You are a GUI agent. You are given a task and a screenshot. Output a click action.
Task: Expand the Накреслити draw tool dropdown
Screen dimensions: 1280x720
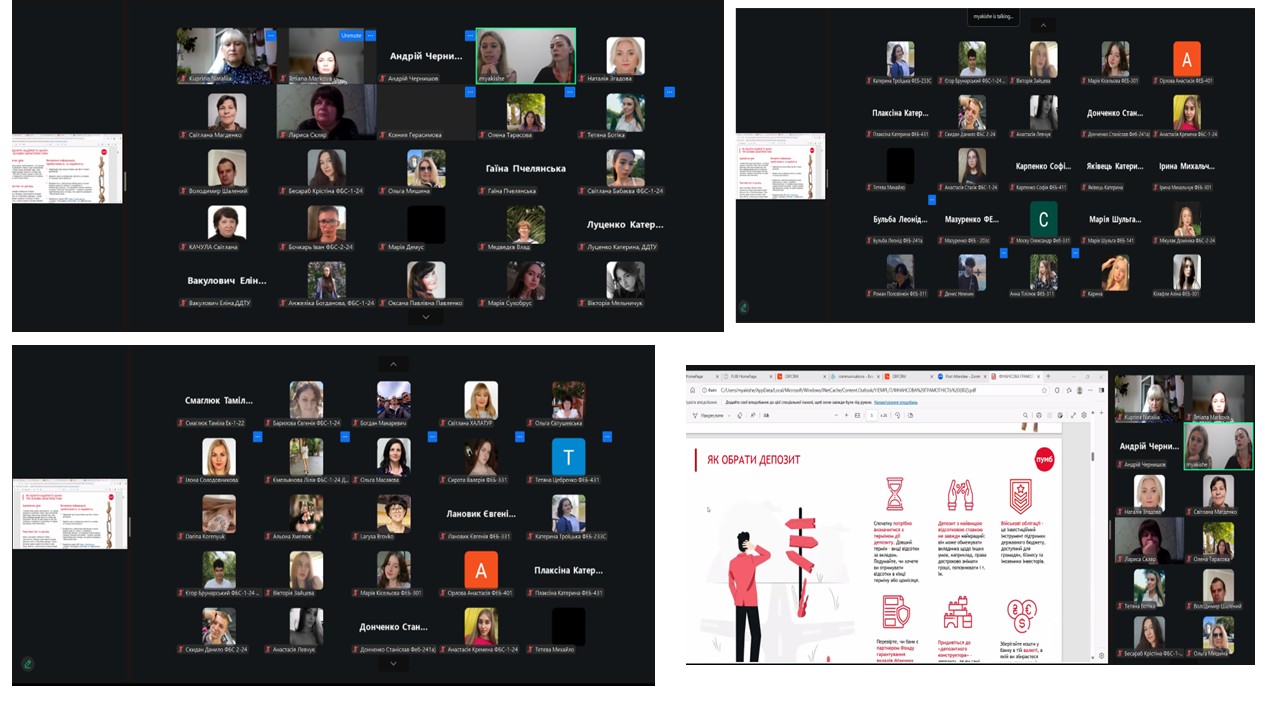727,414
